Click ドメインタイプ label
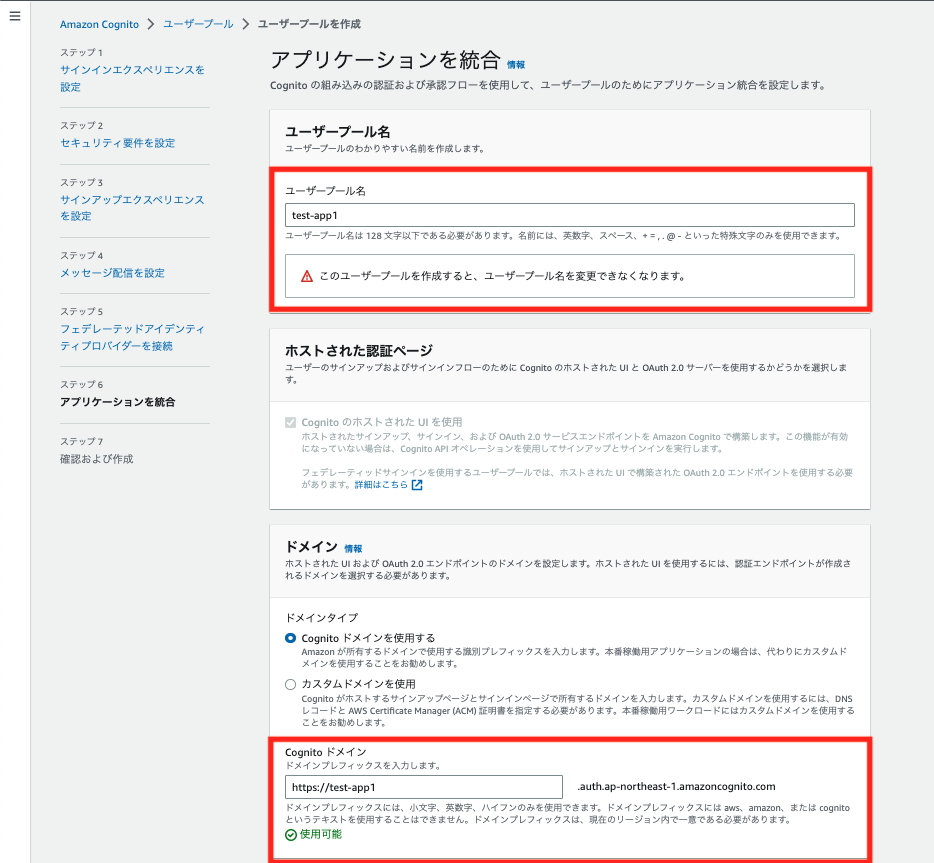 pyautogui.click(x=322, y=618)
